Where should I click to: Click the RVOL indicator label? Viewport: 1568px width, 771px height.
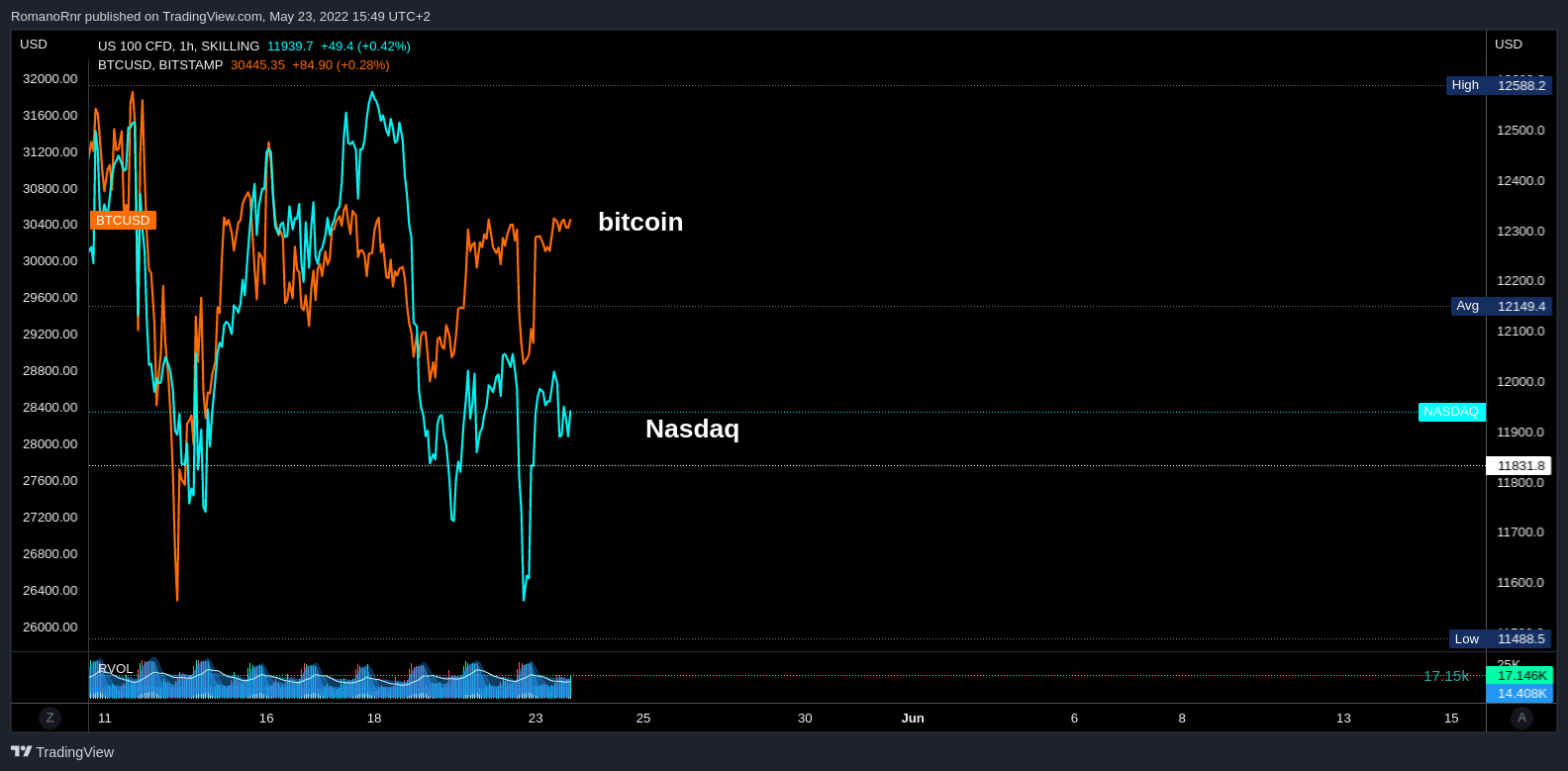pos(115,669)
